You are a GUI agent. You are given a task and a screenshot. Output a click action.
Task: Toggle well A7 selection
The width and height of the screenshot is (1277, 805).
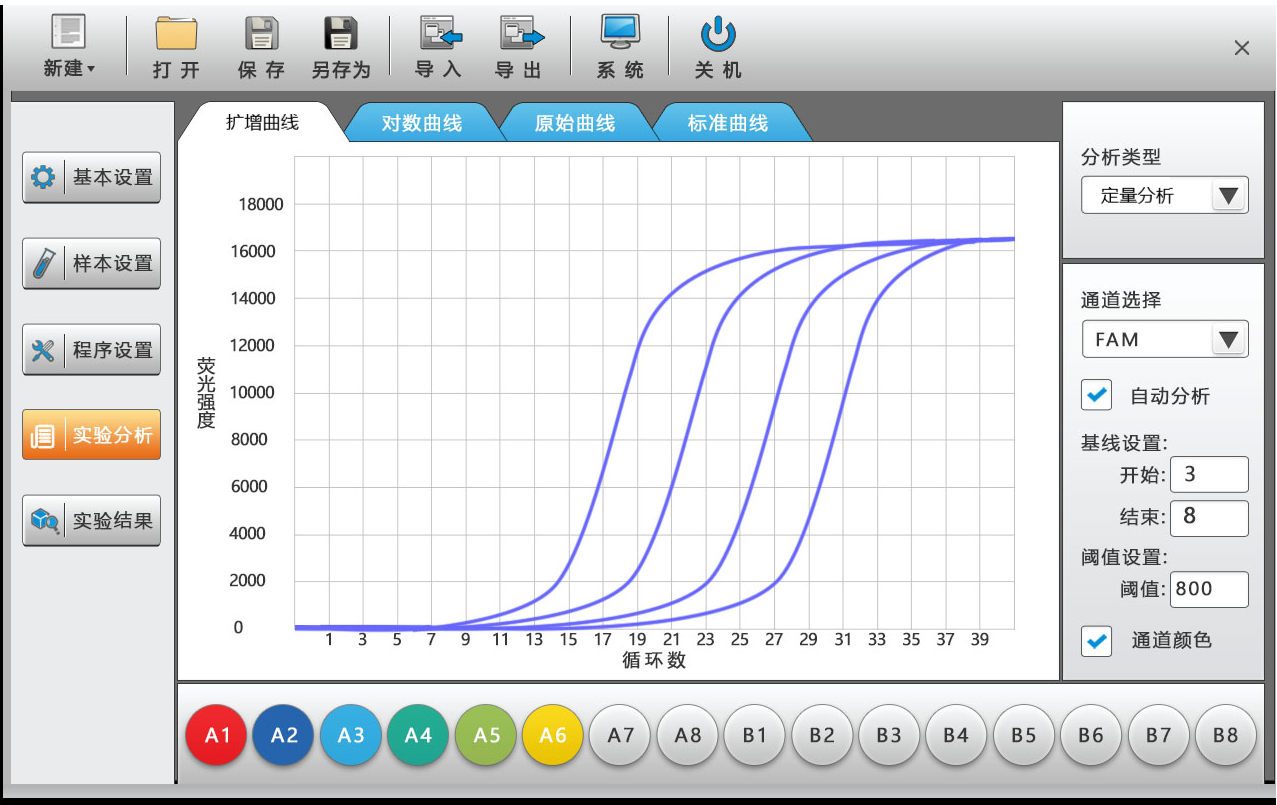tap(621, 735)
